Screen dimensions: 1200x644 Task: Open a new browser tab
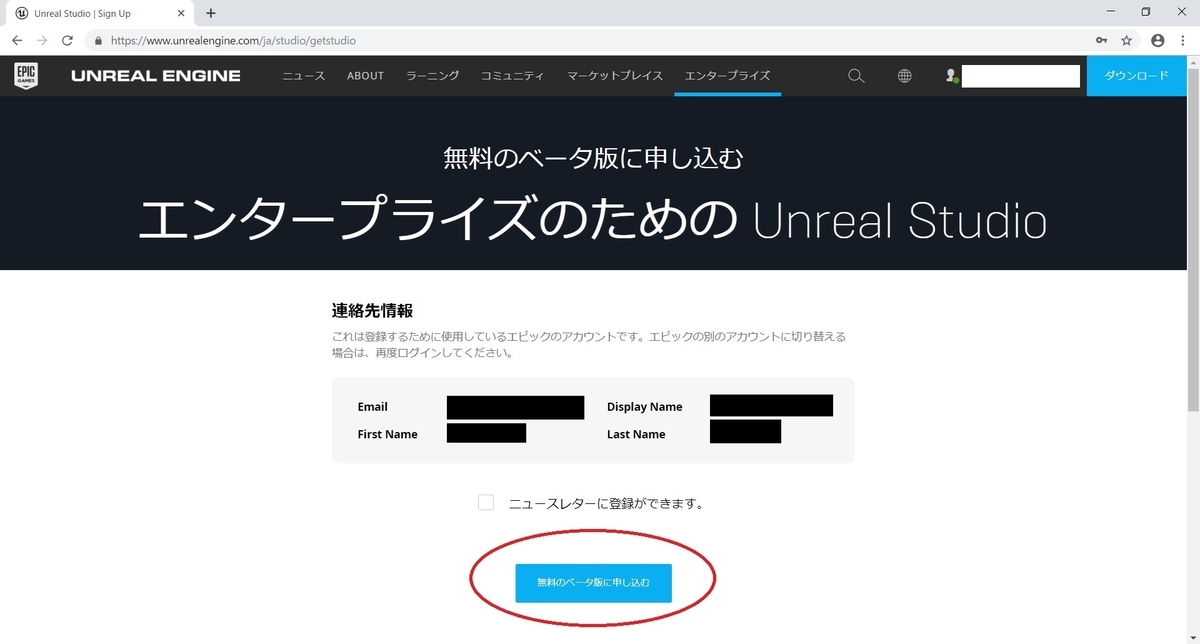[x=211, y=14]
